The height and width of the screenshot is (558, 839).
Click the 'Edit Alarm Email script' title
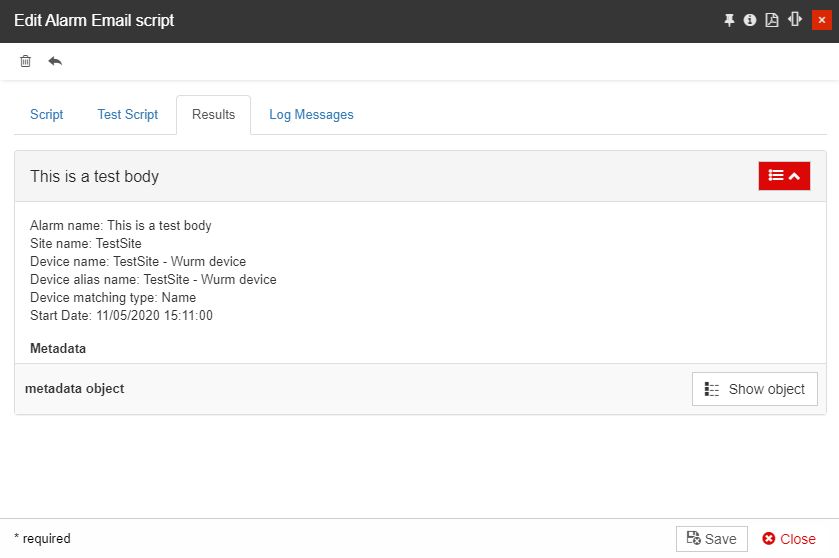(94, 21)
